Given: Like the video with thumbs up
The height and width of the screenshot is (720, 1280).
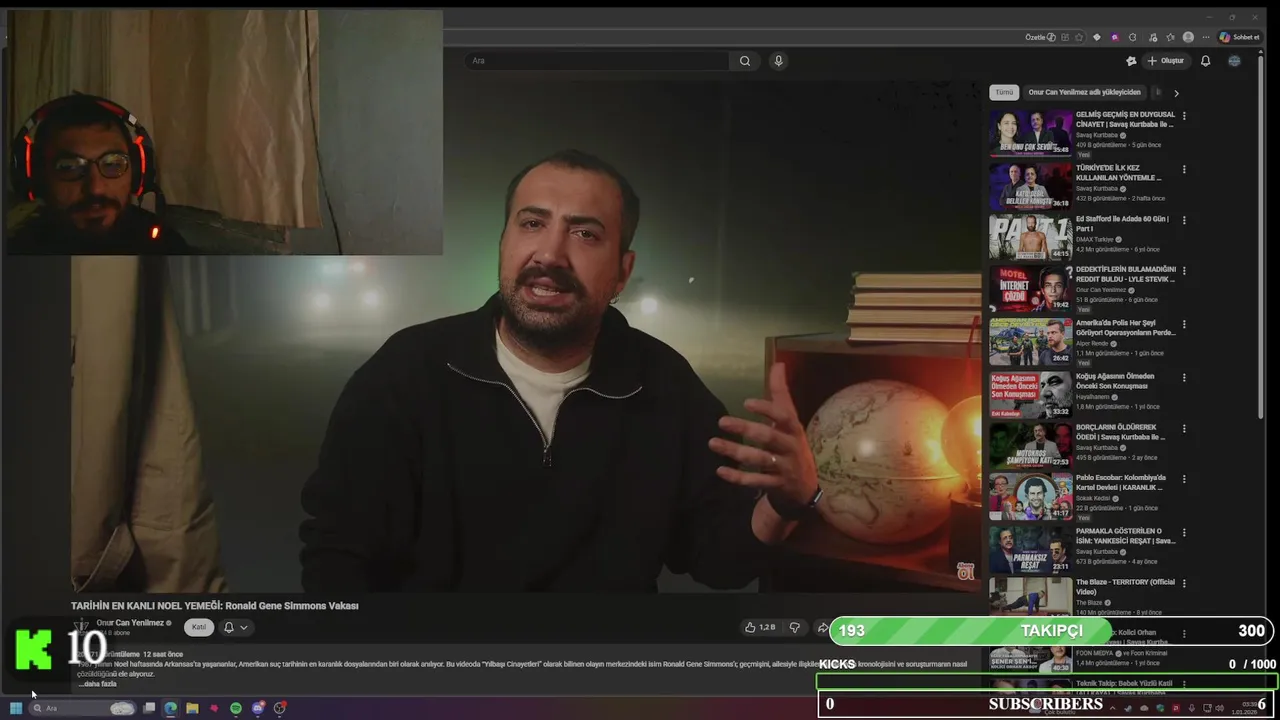Looking at the screenshot, I should (761, 627).
